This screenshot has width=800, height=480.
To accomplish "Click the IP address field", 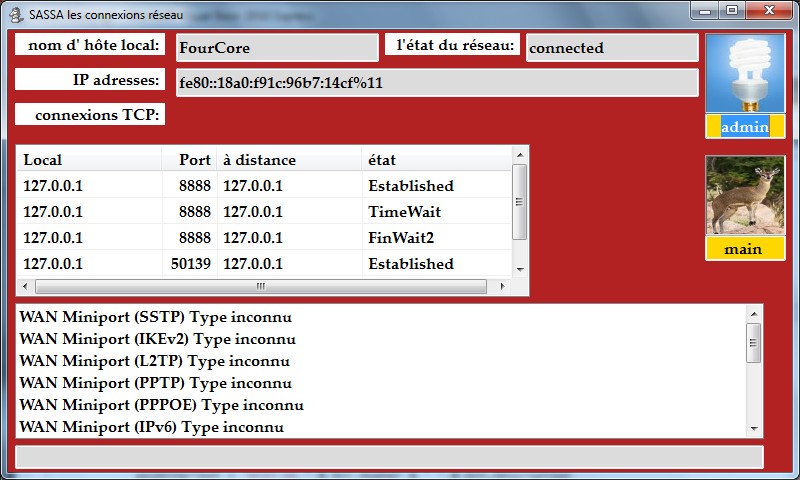I will click(x=435, y=83).
